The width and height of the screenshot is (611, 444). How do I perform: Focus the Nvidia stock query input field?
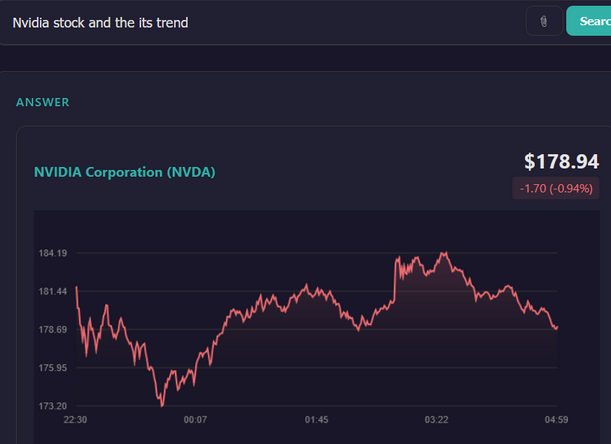point(260,22)
